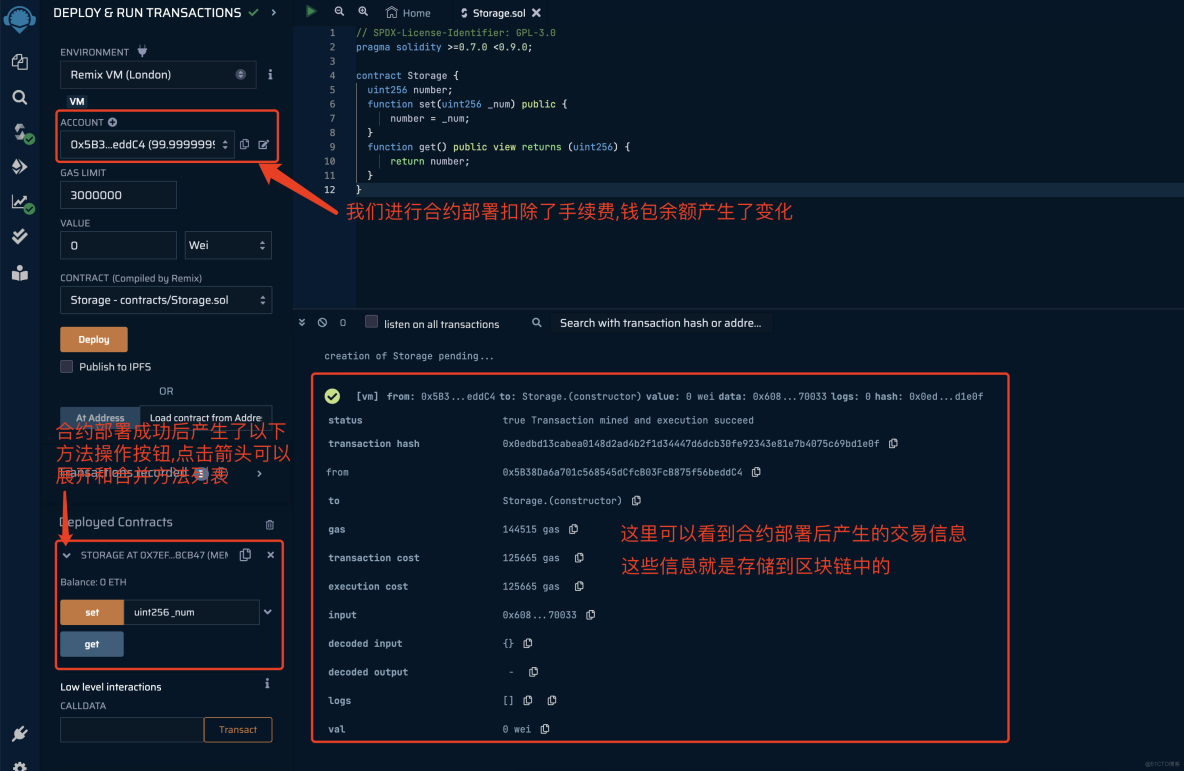Open the Wei value unit dropdown
Viewport: 1184px width, 771px height.
point(228,245)
